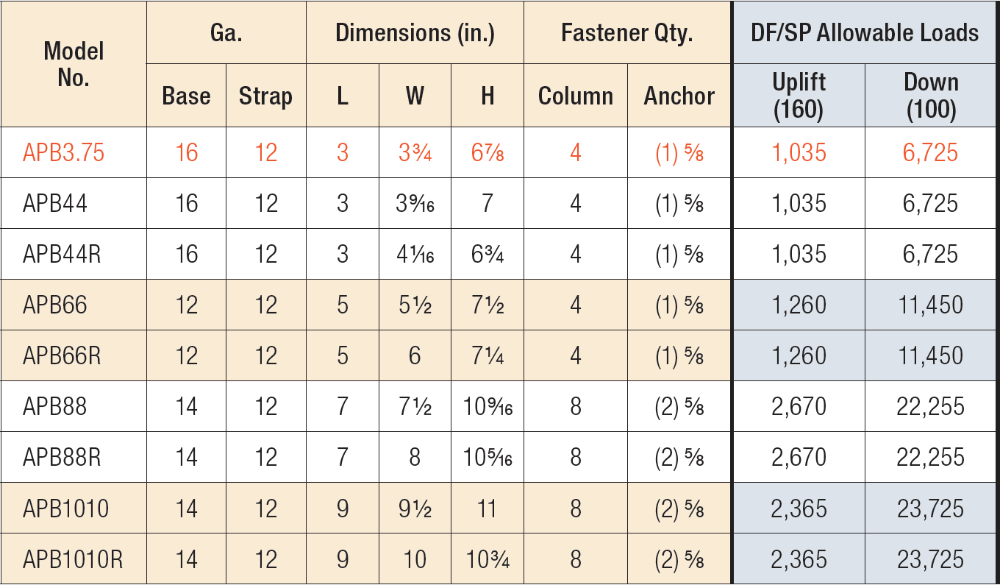The width and height of the screenshot is (1000, 585).
Task: Click the H dimension column header
Action: coord(487,97)
